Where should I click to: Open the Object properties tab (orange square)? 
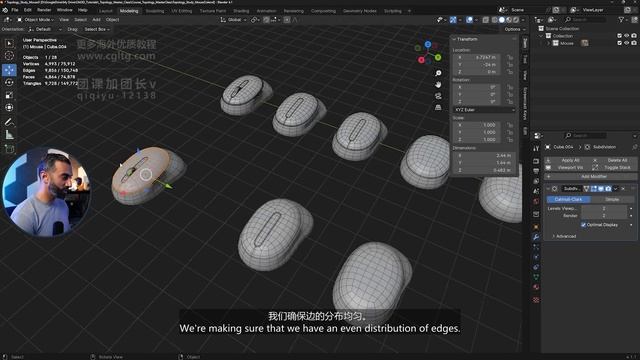(x=536, y=227)
